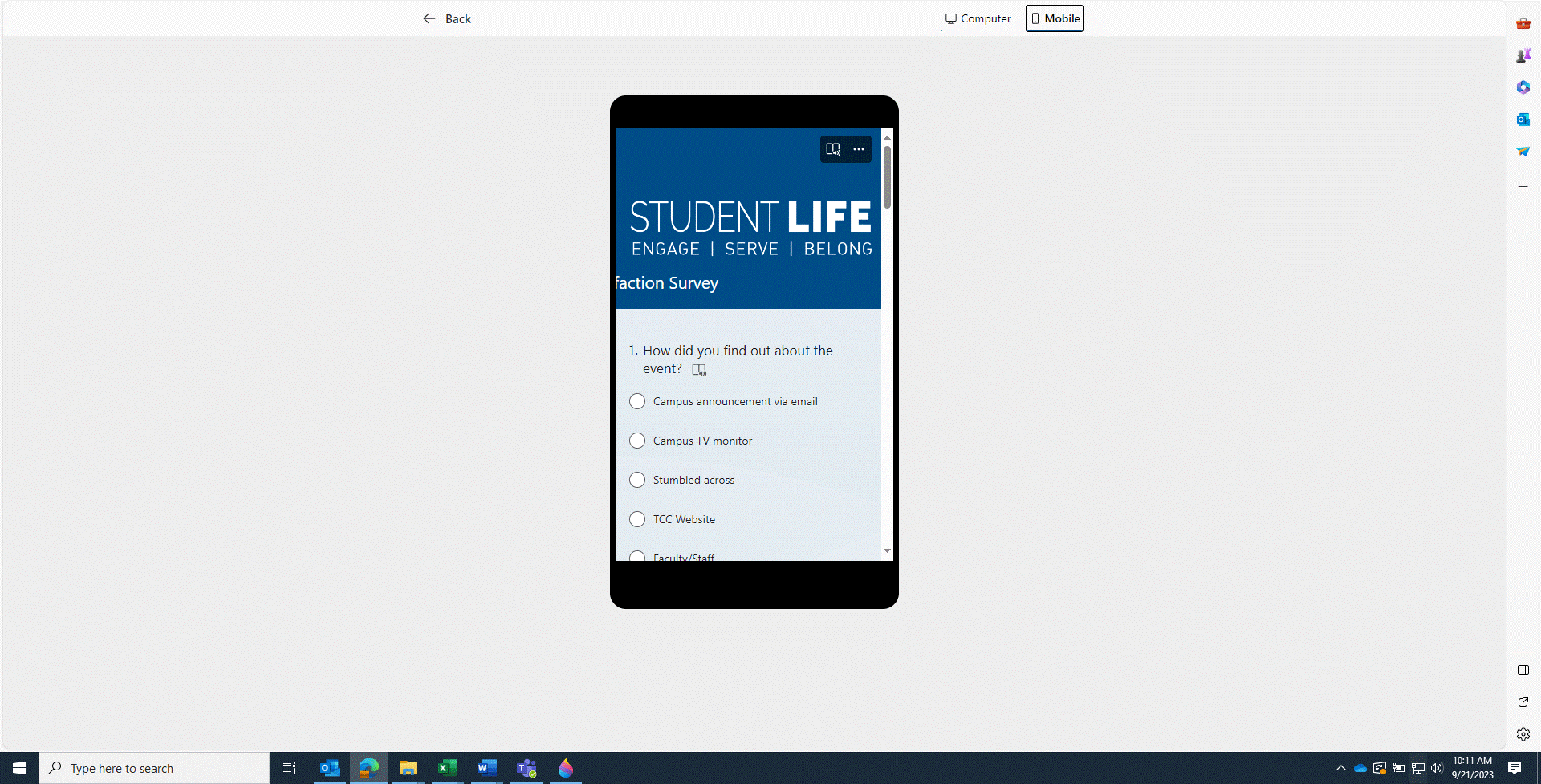Open Word from the taskbar
Viewport: 1541px width, 784px height.
pyautogui.click(x=487, y=768)
